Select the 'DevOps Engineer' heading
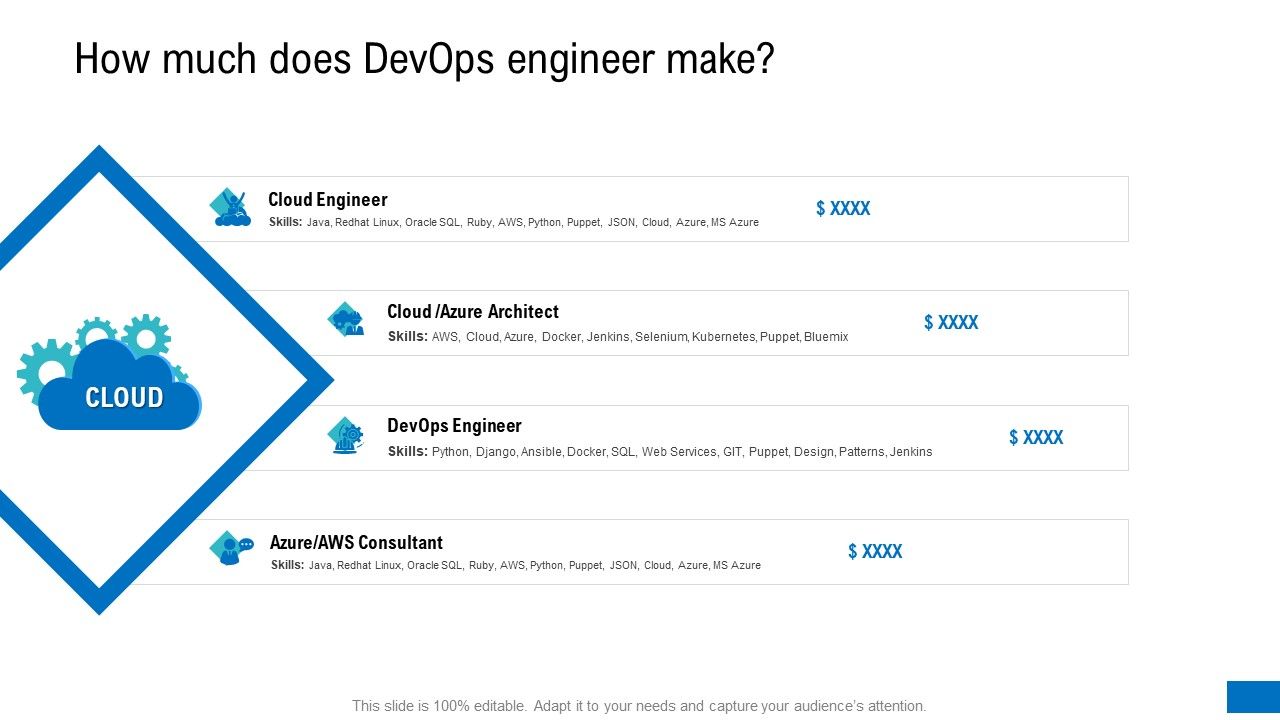This screenshot has width=1280, height=720. 455,425
